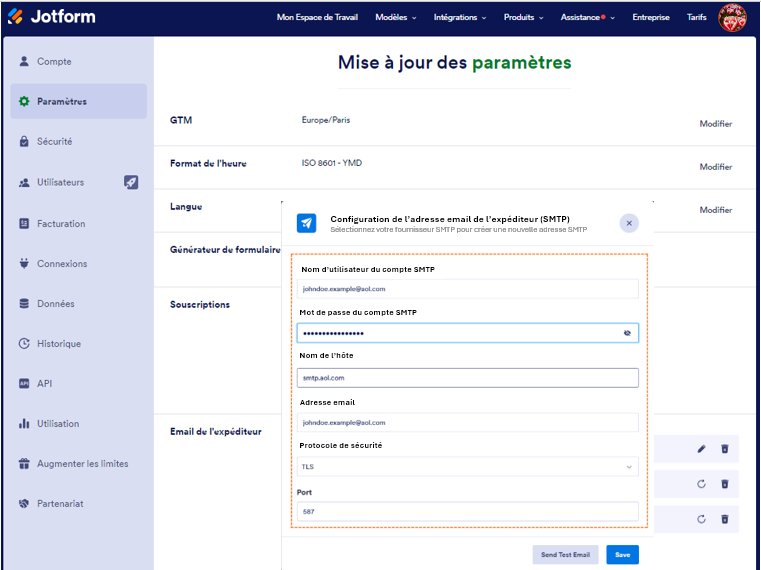Close the SMTP configuration dialog
Image resolution: width=761 pixels, height=570 pixels.
629,223
